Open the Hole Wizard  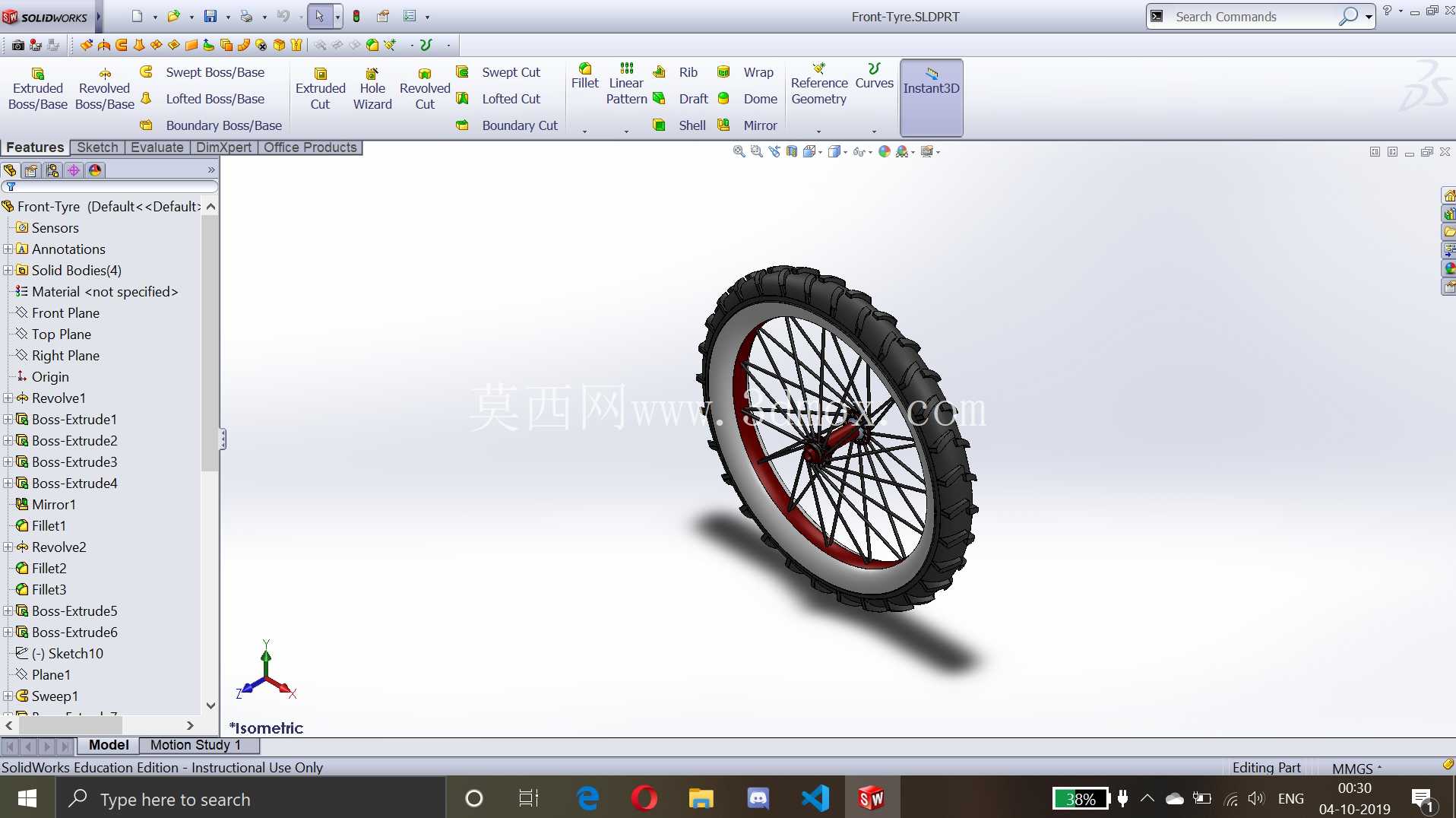point(372,88)
